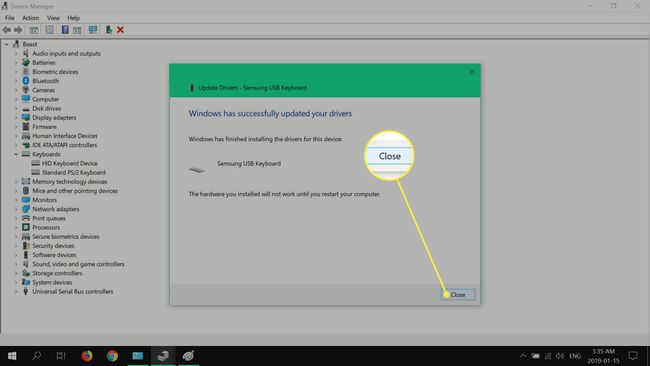This screenshot has height=366, width=650.
Task: Open Task View on the taskbar
Action: click(x=61, y=356)
